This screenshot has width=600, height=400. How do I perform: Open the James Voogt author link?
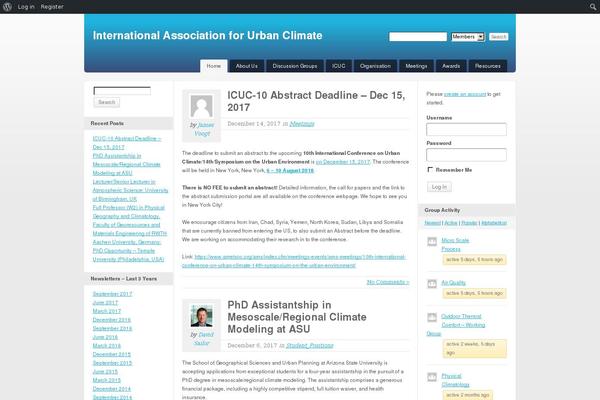click(x=205, y=129)
